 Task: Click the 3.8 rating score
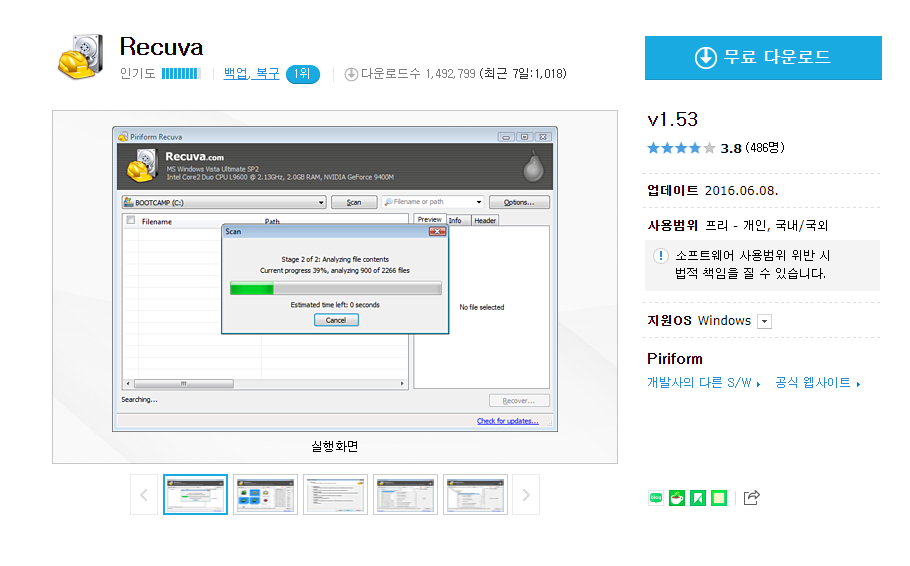pyautogui.click(x=731, y=148)
